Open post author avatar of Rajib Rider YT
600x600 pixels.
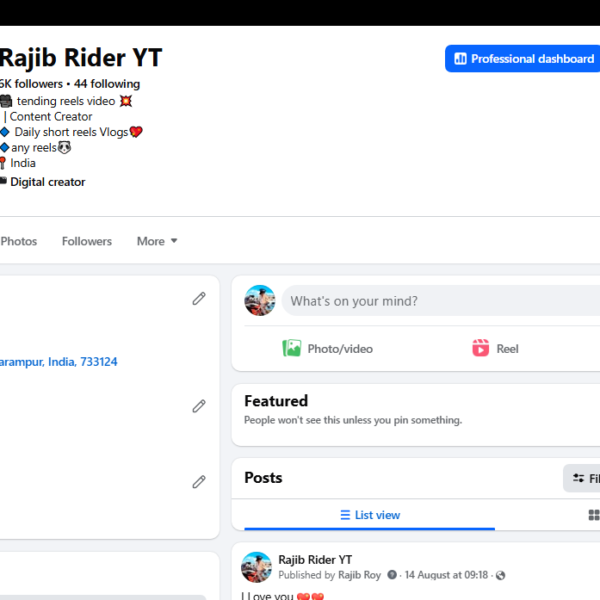pyautogui.click(x=256, y=567)
